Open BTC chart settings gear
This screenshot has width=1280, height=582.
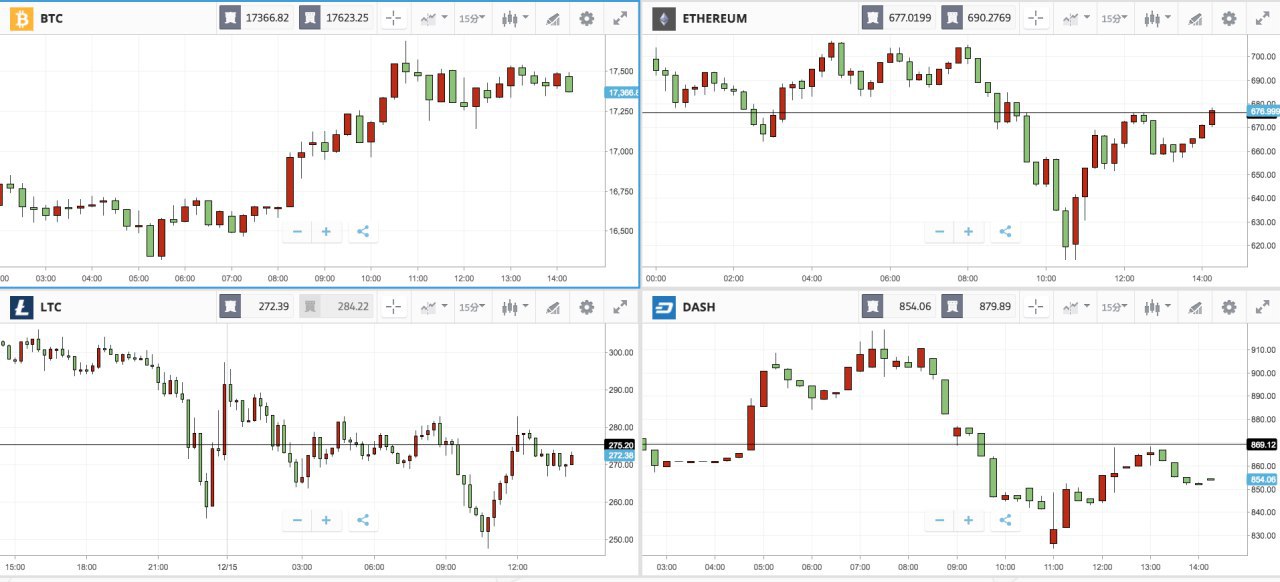[x=587, y=18]
